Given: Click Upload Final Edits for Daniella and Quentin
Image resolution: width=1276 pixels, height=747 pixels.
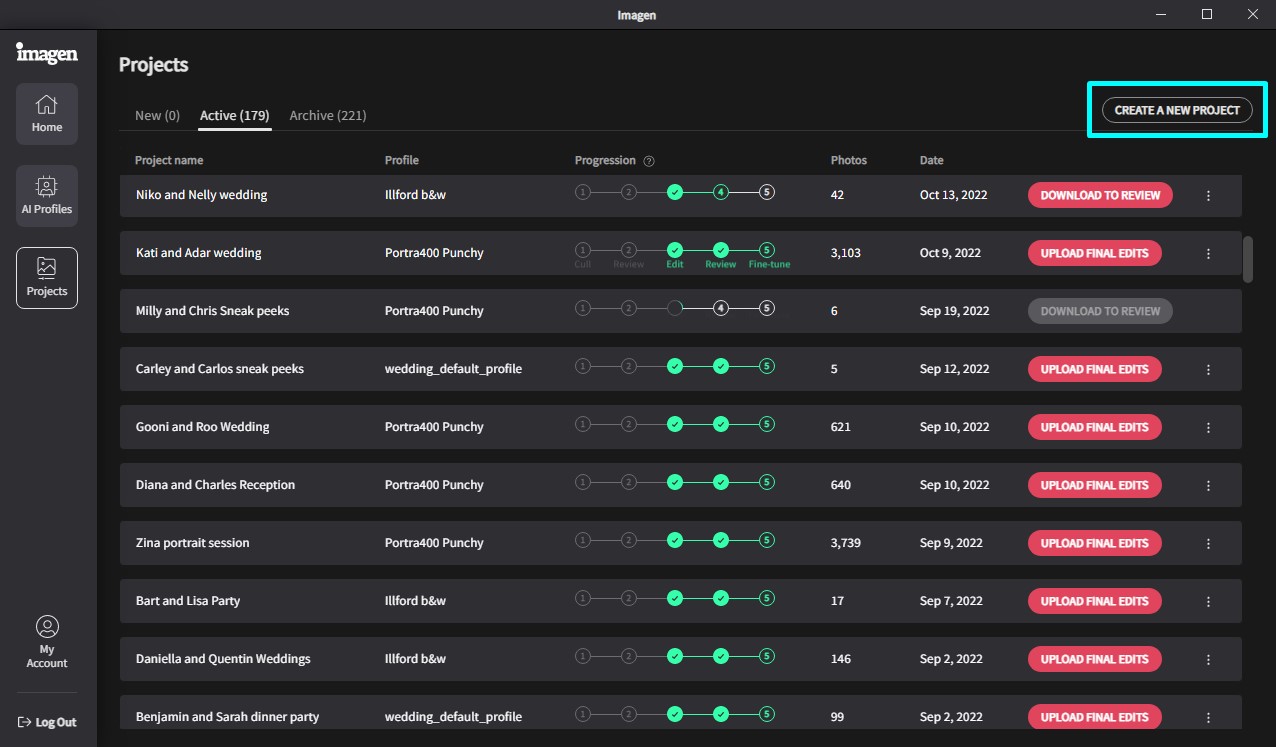Looking at the screenshot, I should pyautogui.click(x=1095, y=659).
